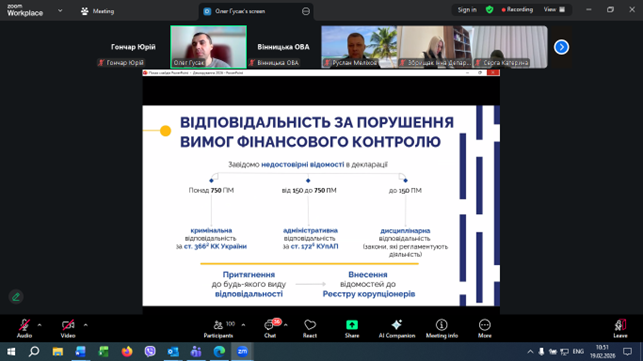Screen dimensions: 643x361
Task: Click the ENG language indicator
Action: point(578,352)
